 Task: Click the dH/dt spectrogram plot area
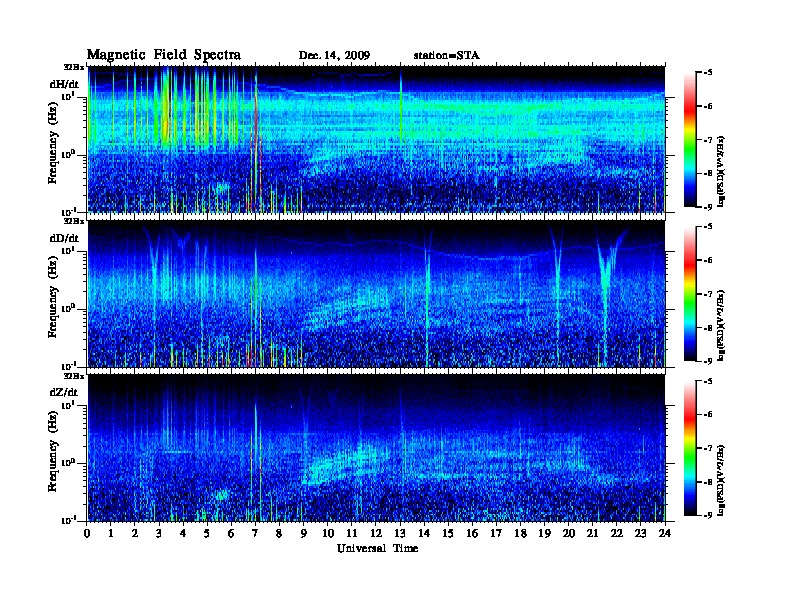click(x=376, y=139)
